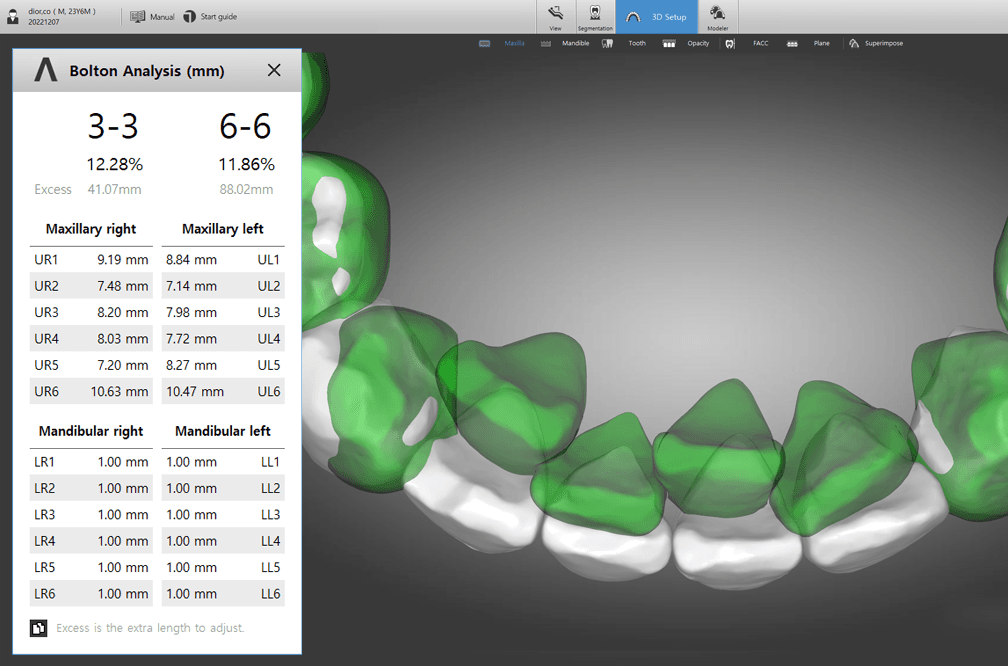The height and width of the screenshot is (666, 1008).
Task: Select the UL1 8.84 mm row
Action: (223, 259)
